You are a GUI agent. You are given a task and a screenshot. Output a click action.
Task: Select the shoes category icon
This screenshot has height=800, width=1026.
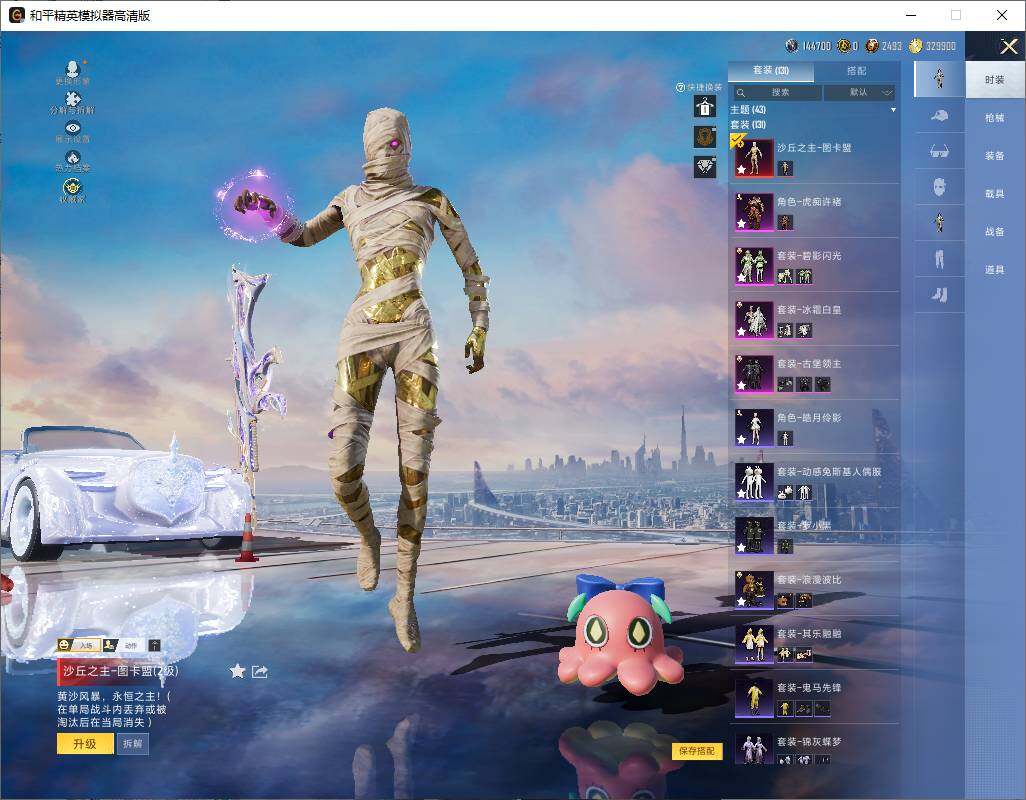coord(939,295)
